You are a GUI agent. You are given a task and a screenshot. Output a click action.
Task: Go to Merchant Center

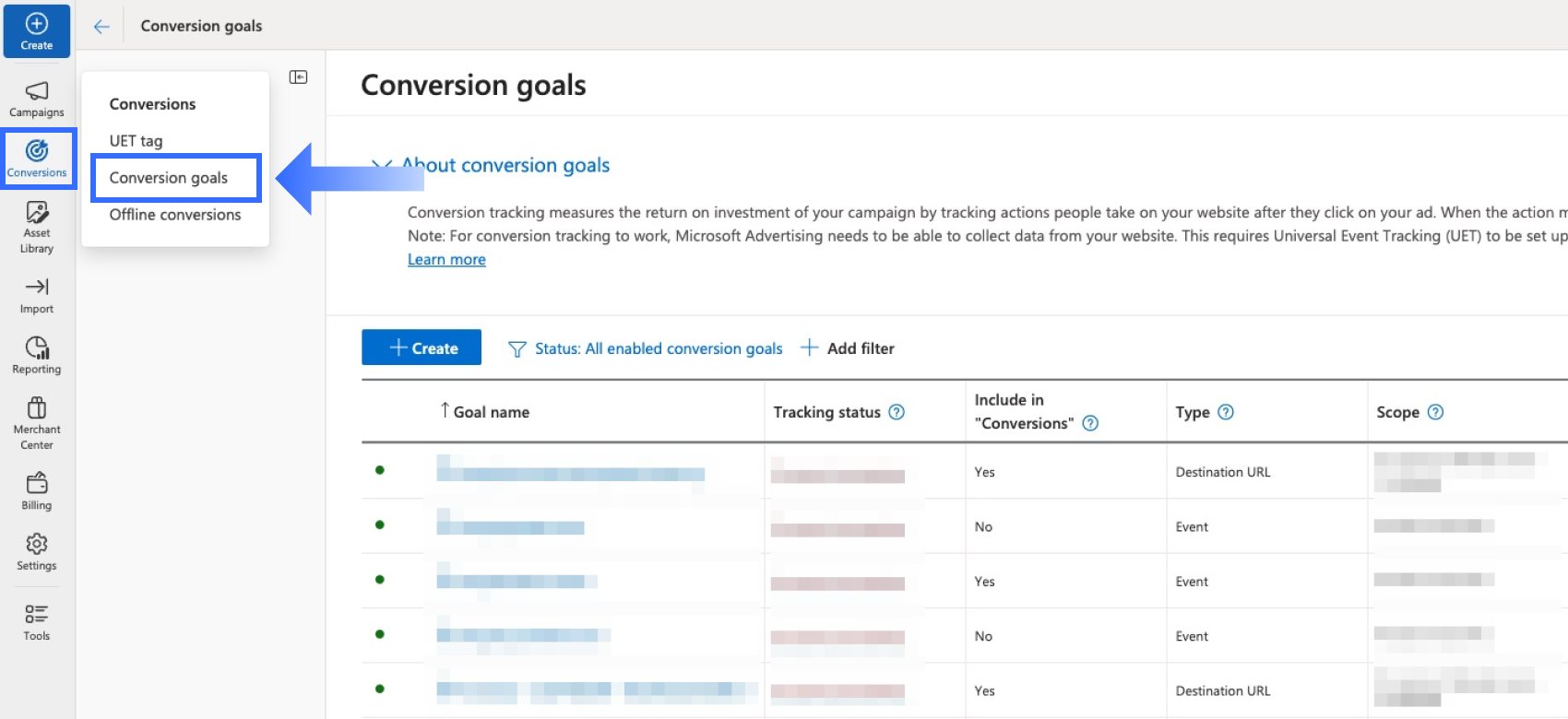pos(37,422)
